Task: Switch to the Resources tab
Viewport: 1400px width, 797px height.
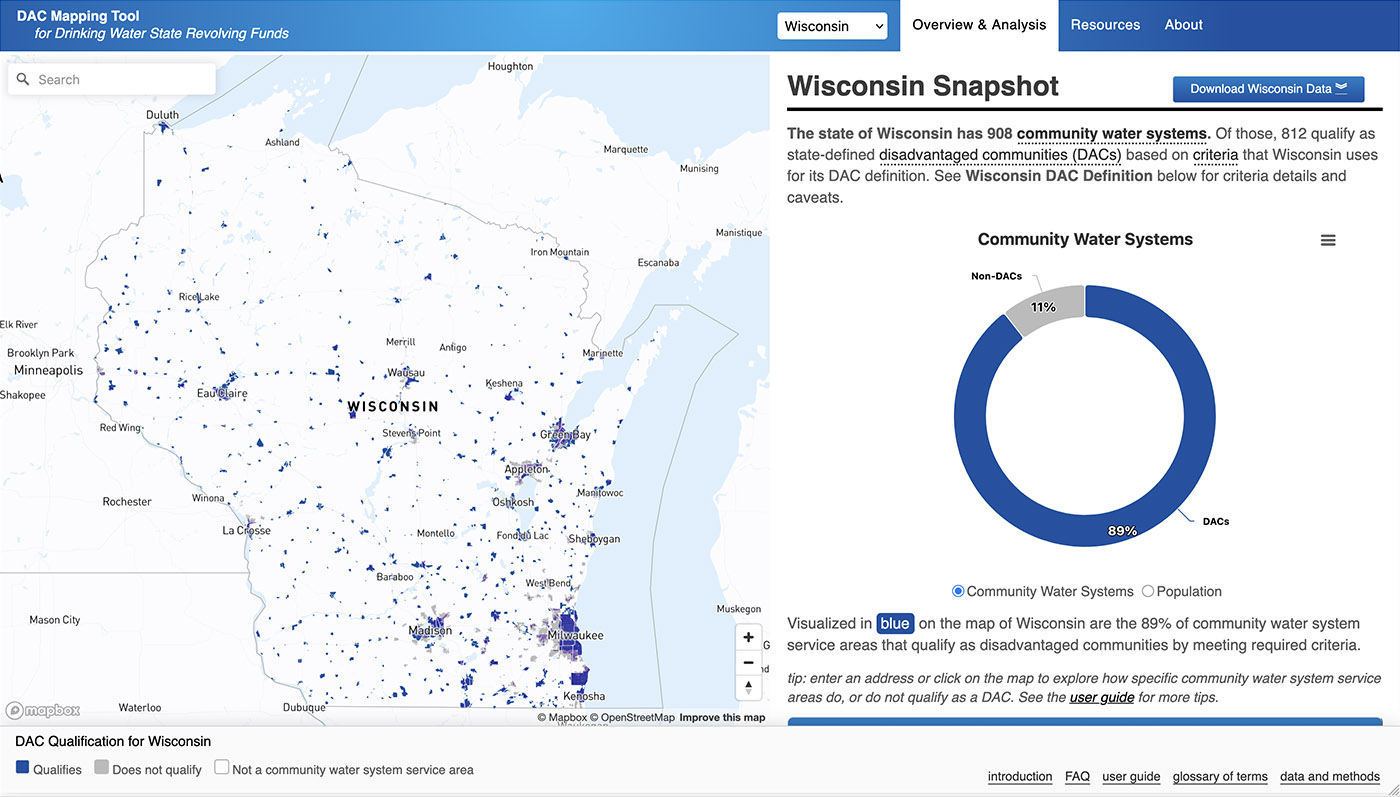Action: (x=1105, y=25)
